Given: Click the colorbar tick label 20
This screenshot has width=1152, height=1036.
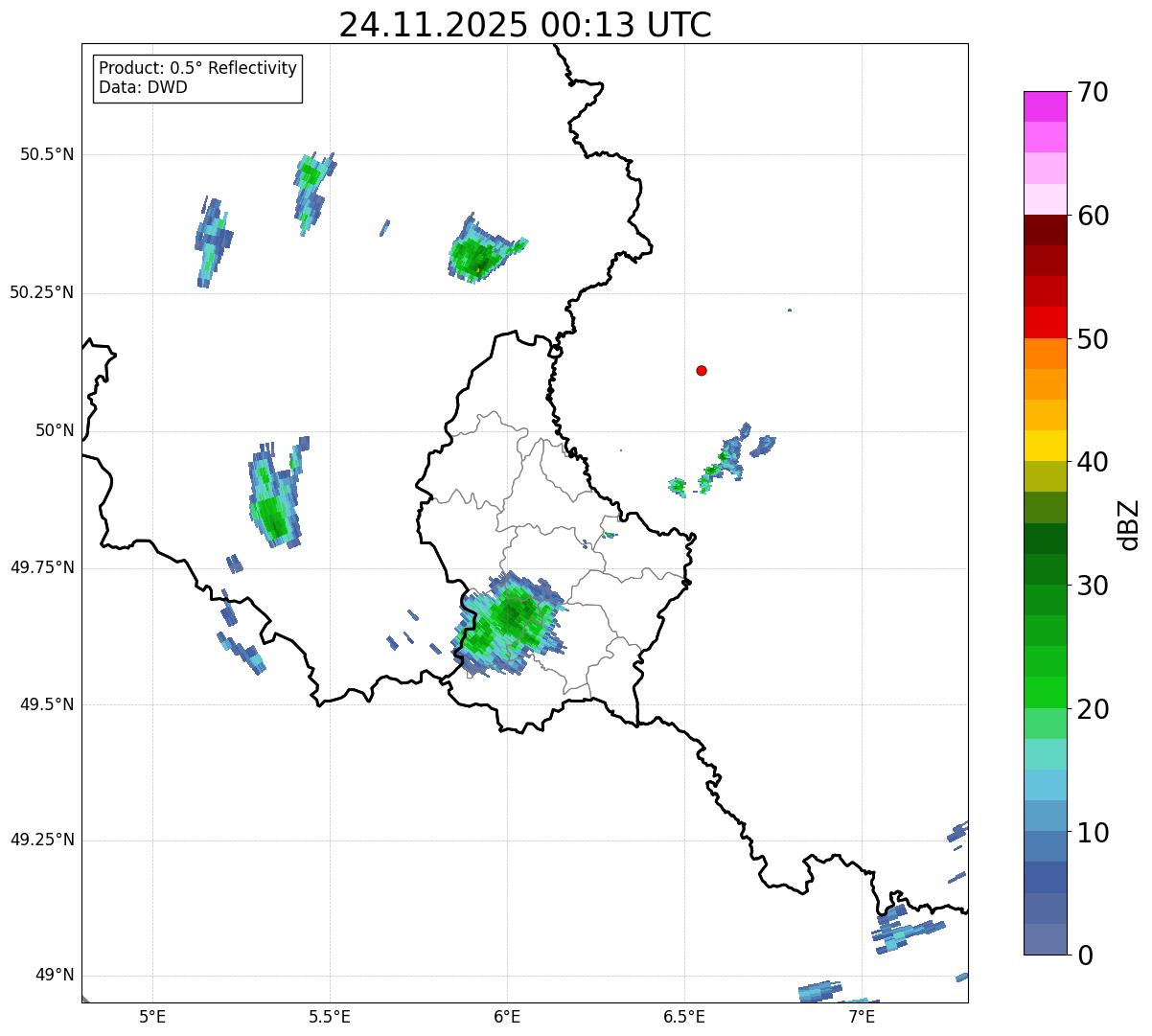Looking at the screenshot, I should pos(1093,709).
